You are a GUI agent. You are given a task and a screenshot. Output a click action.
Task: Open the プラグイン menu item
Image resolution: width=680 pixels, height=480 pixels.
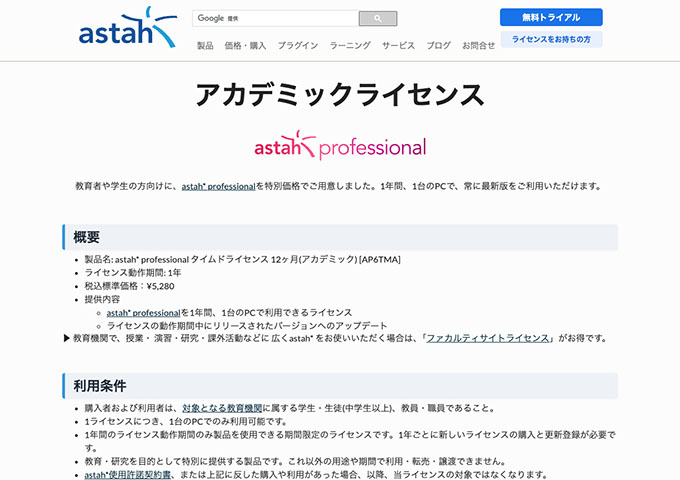298,46
